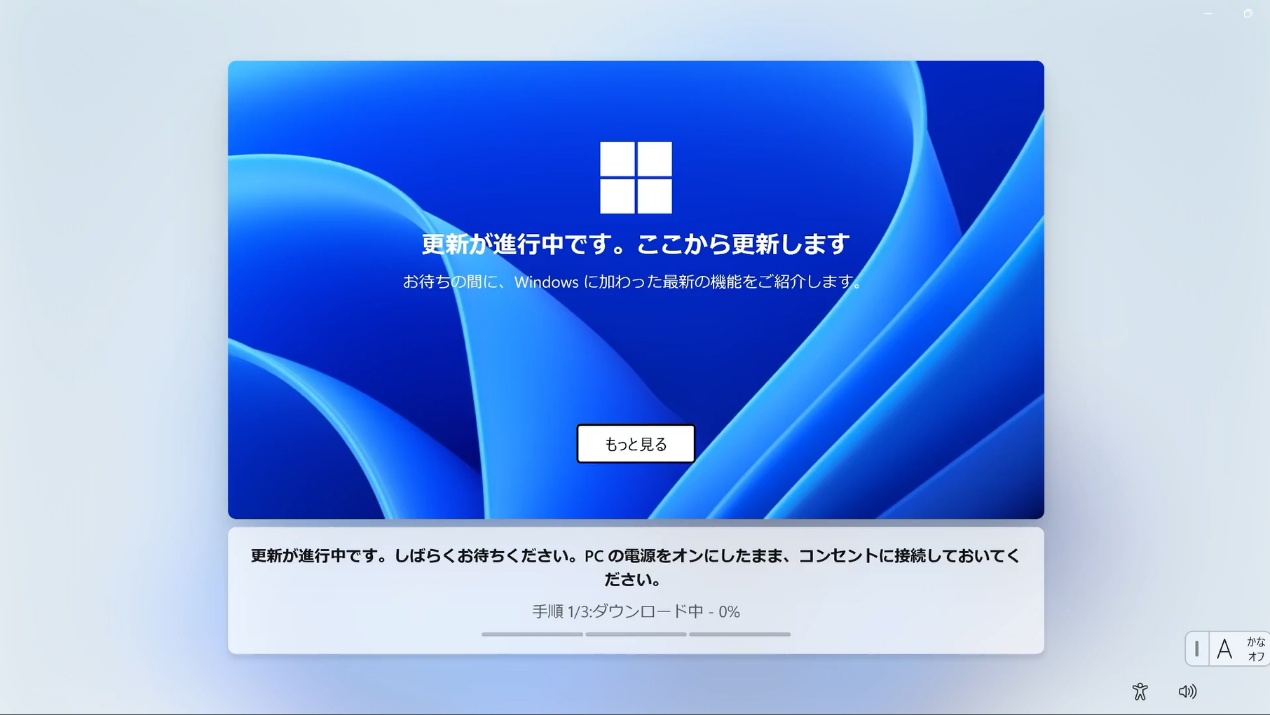1270x715 pixels.
Task: Click the Windows logo on the blue banner
Action: pyautogui.click(x=636, y=177)
